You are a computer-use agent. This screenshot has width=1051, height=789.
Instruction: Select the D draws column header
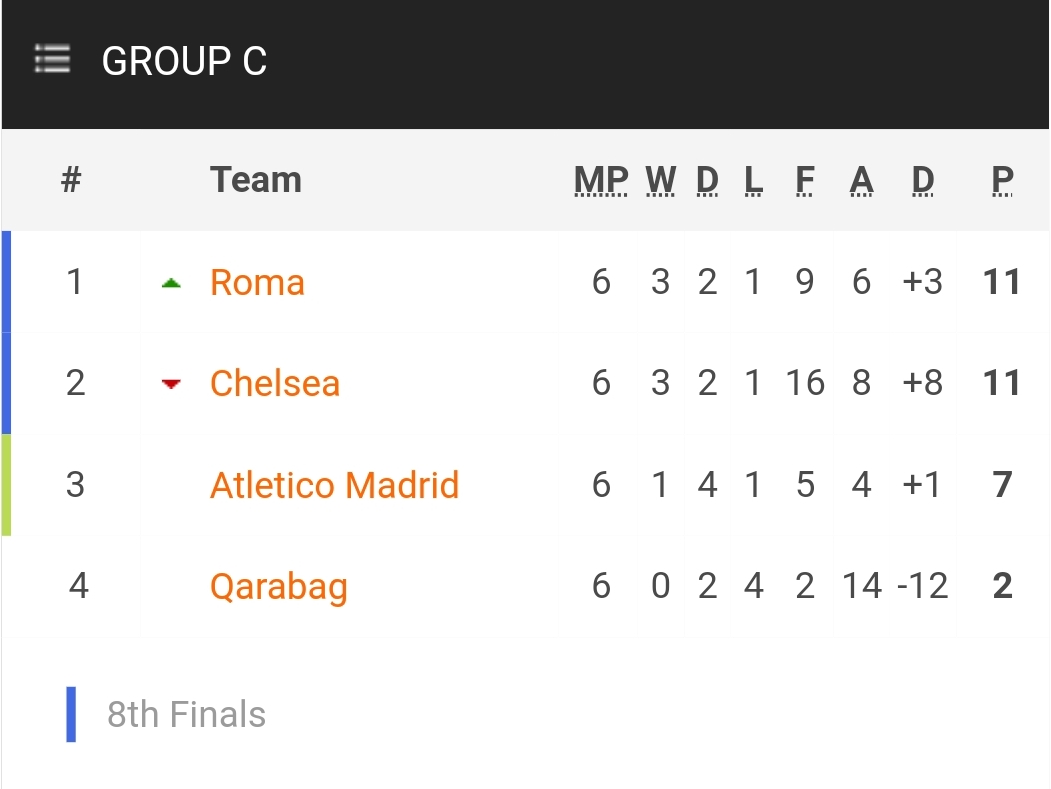click(x=707, y=180)
